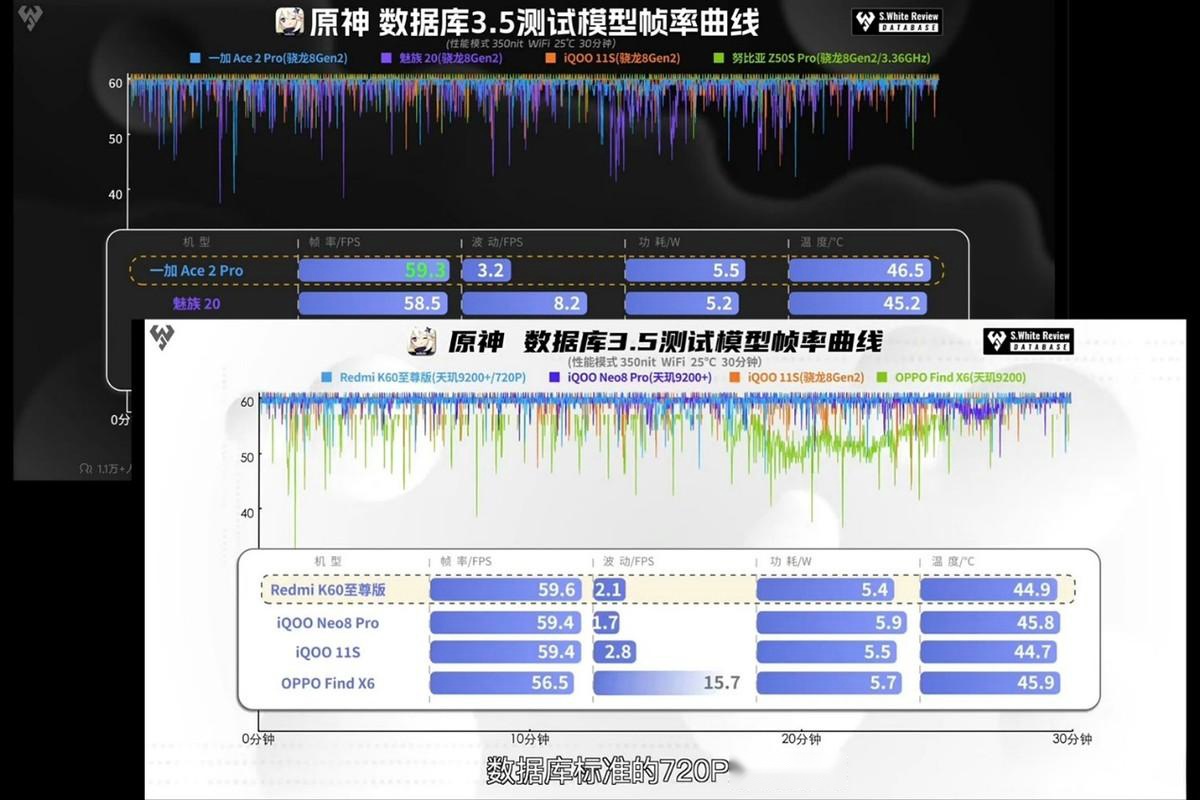Screen dimensions: 1200x800
Task: Click the 帧率/FPS column header in white table
Action: tap(466, 562)
